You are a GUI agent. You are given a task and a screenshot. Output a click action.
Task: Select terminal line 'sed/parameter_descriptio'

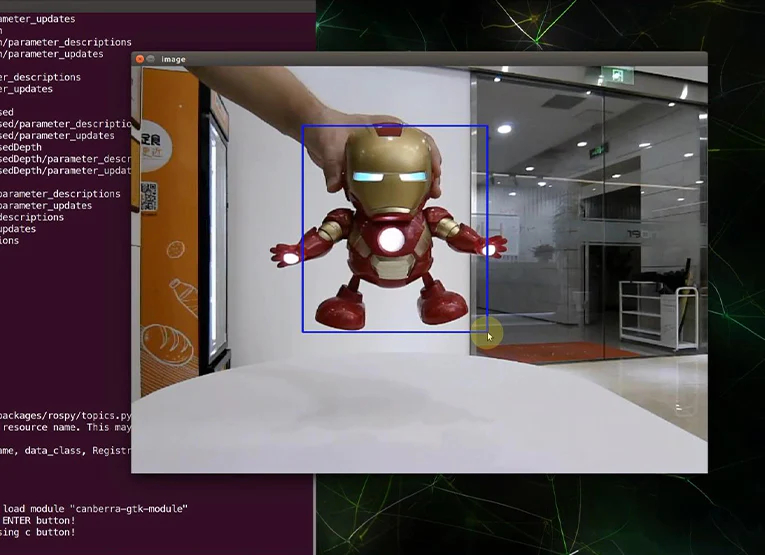65,124
